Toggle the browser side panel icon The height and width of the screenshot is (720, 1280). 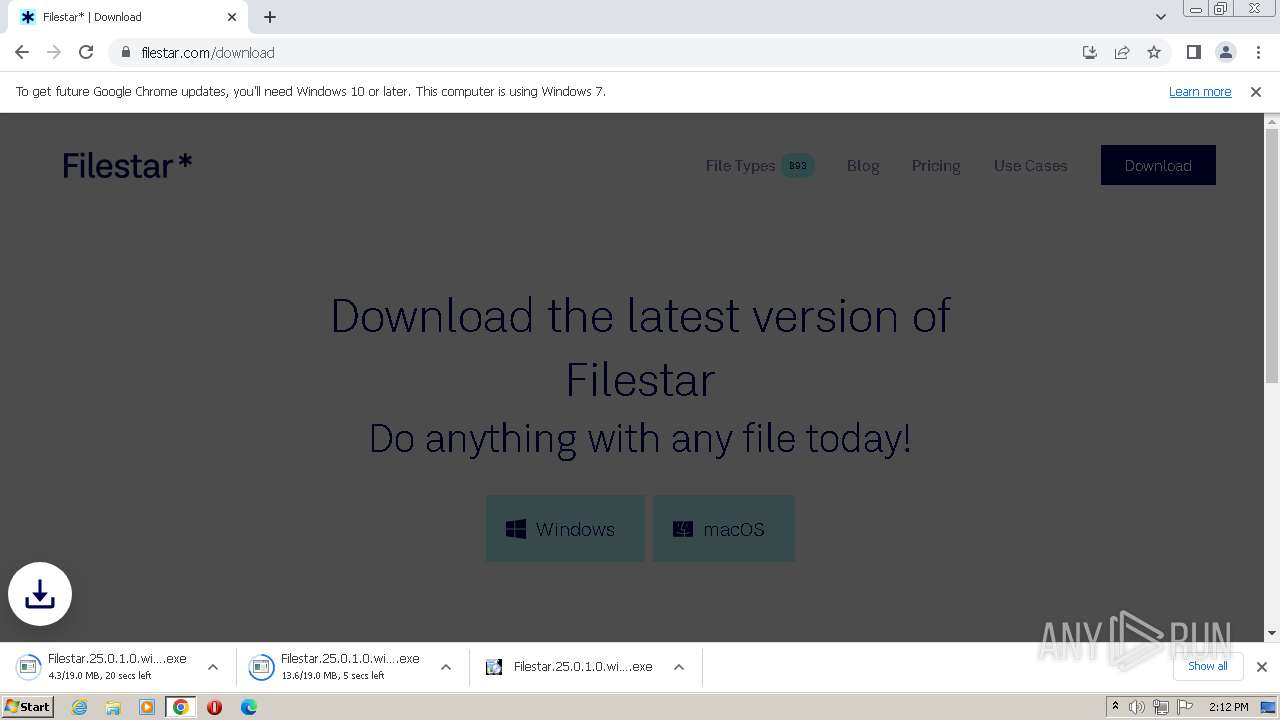tap(1193, 52)
